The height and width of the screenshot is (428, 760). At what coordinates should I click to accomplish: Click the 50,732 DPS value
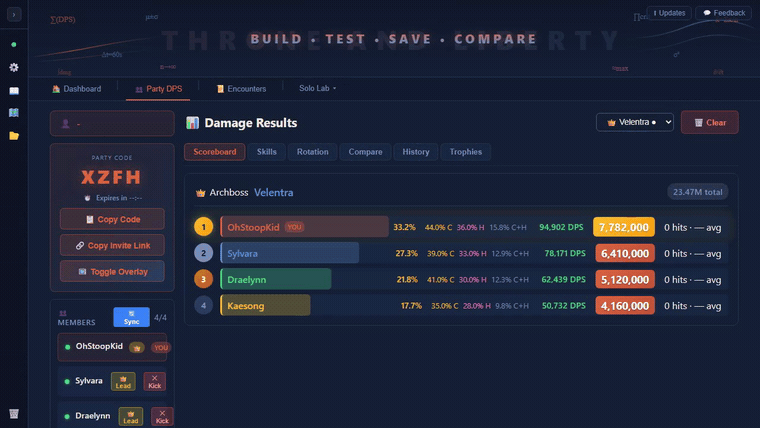564,305
